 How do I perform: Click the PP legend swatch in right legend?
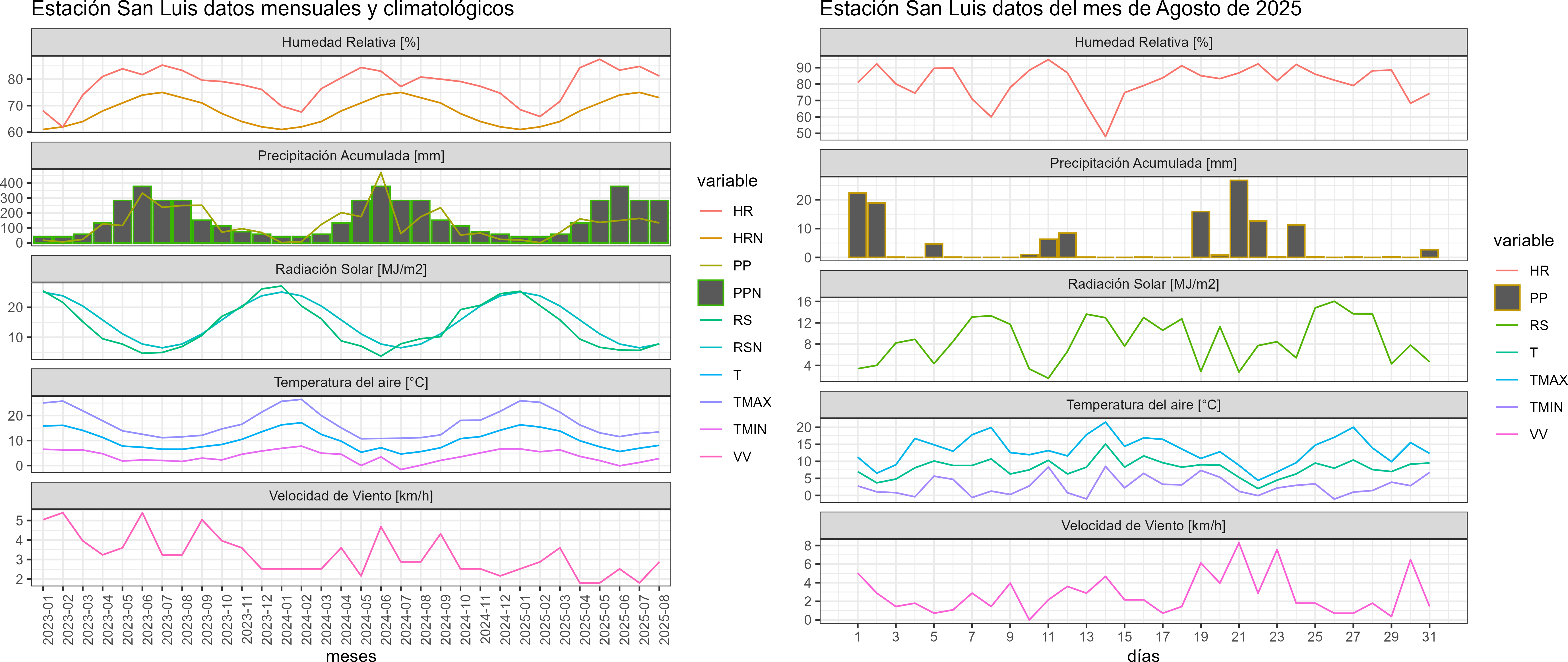point(1507,297)
